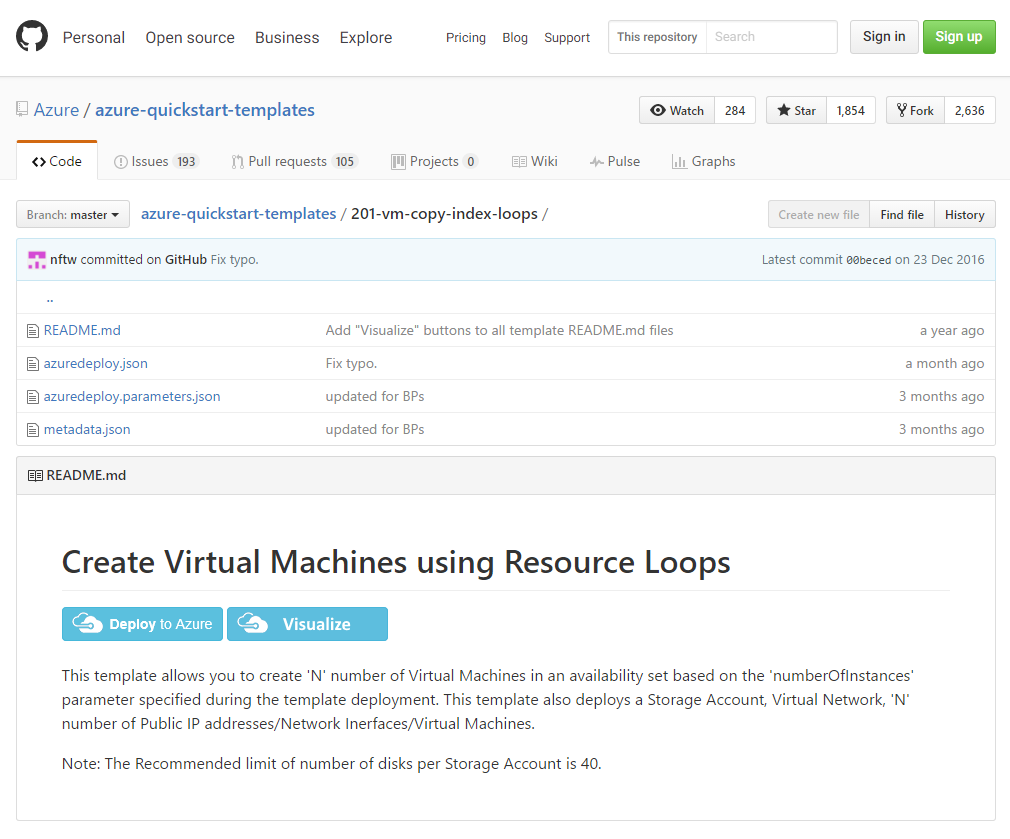Open azure-quickstart-templates repository title link
Image resolution: width=1010 pixels, height=839 pixels.
pos(205,110)
